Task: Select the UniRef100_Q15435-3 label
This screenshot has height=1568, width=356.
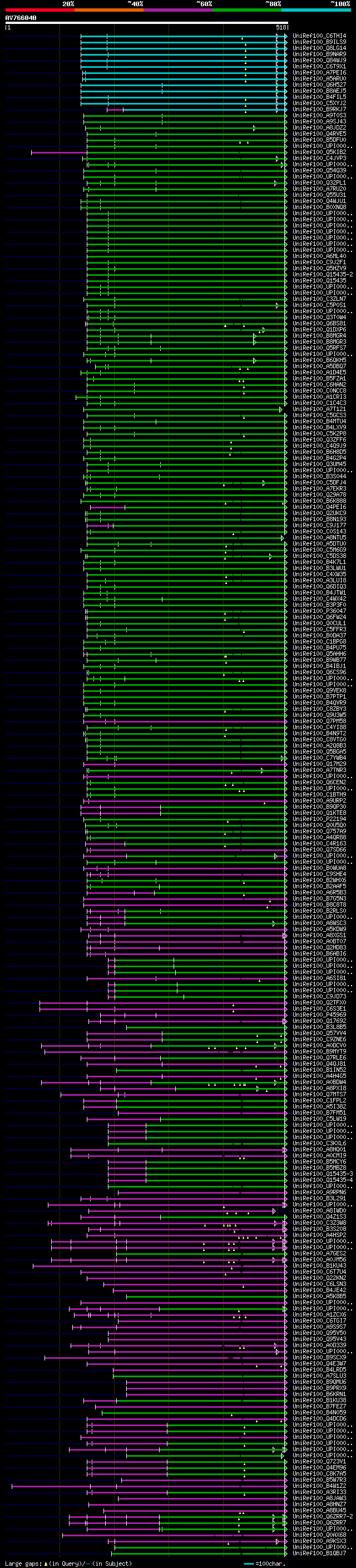Action: (323, 1174)
